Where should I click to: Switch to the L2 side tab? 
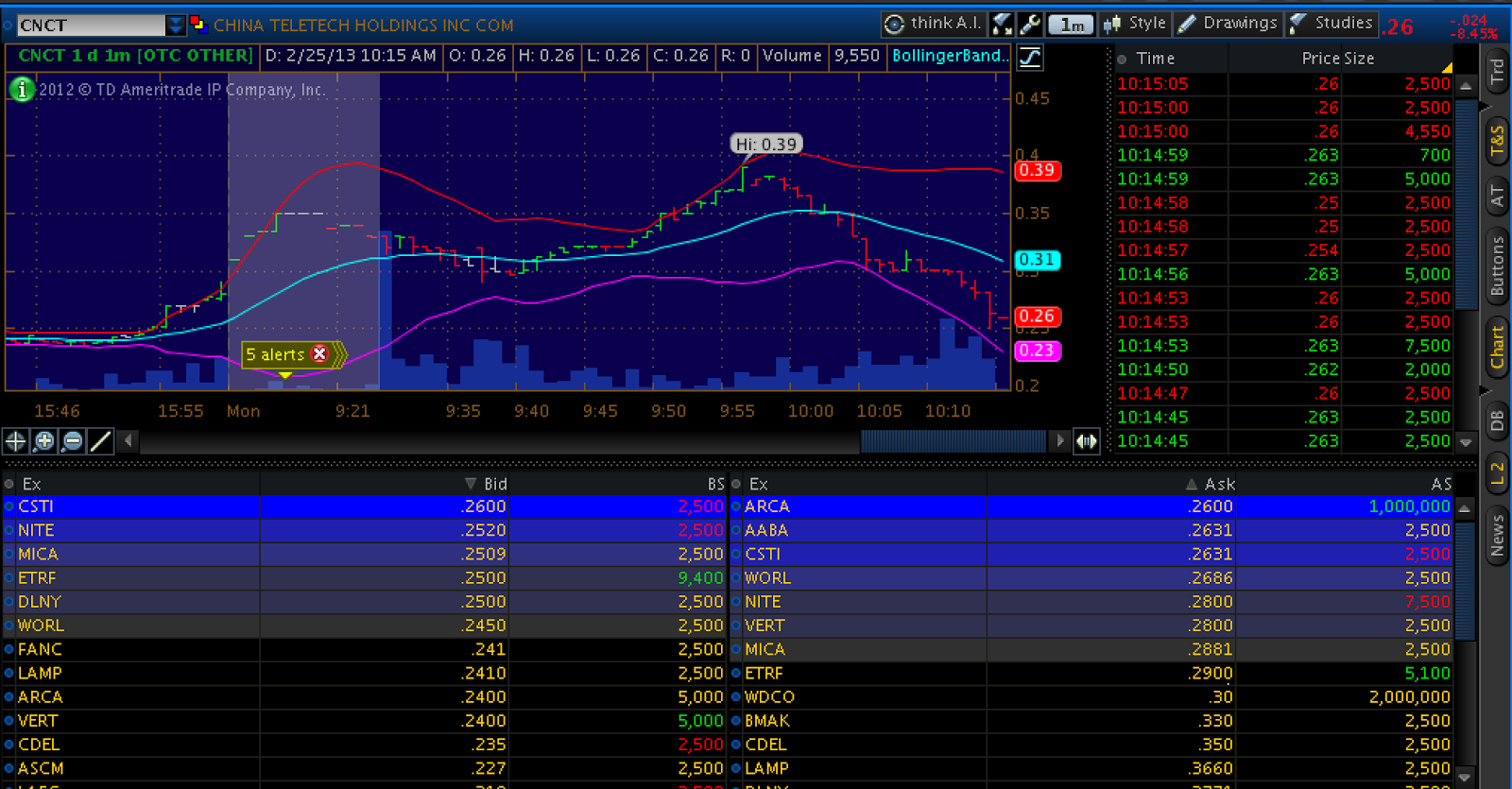[x=1497, y=475]
